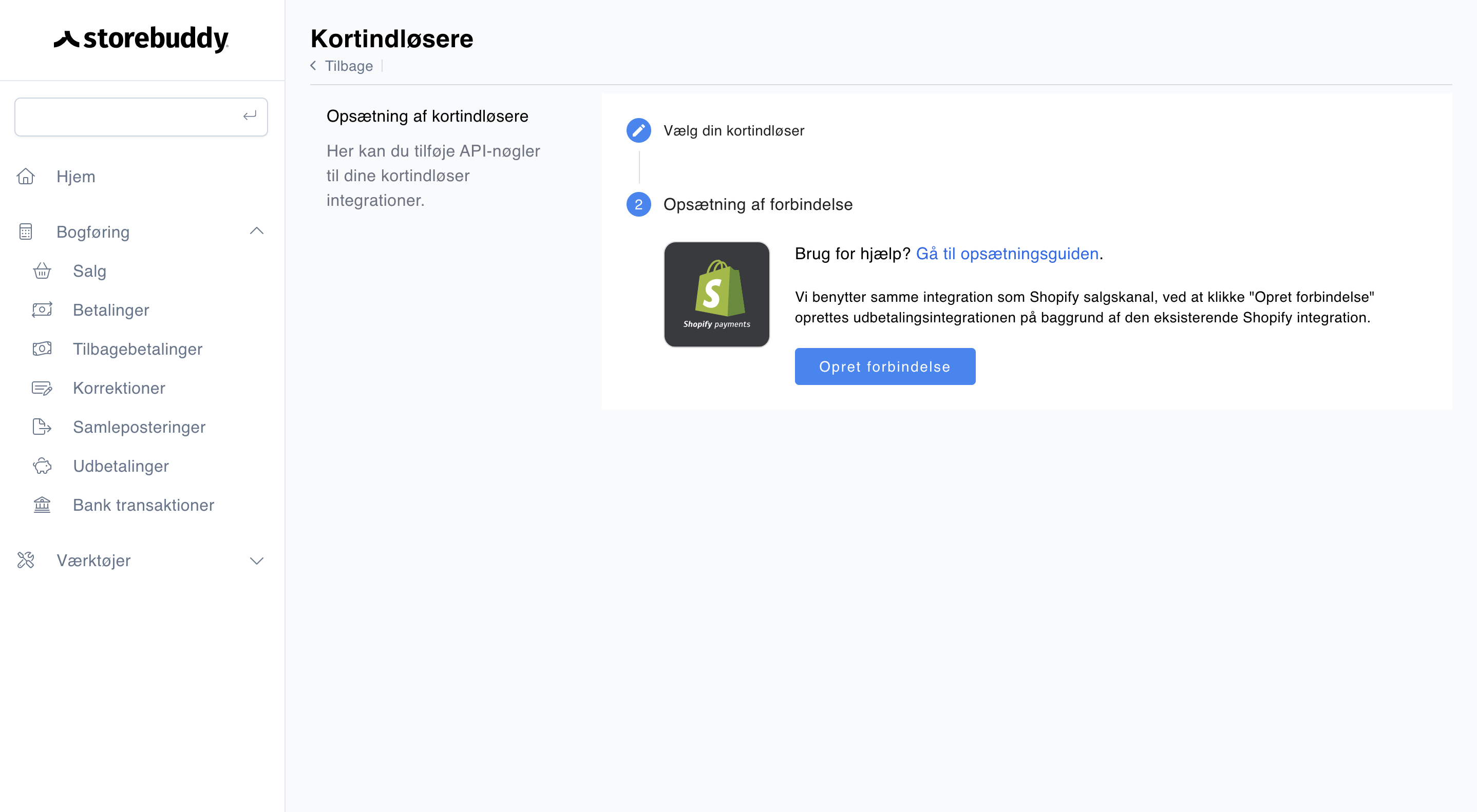Click the Salg basket icon

coord(42,270)
